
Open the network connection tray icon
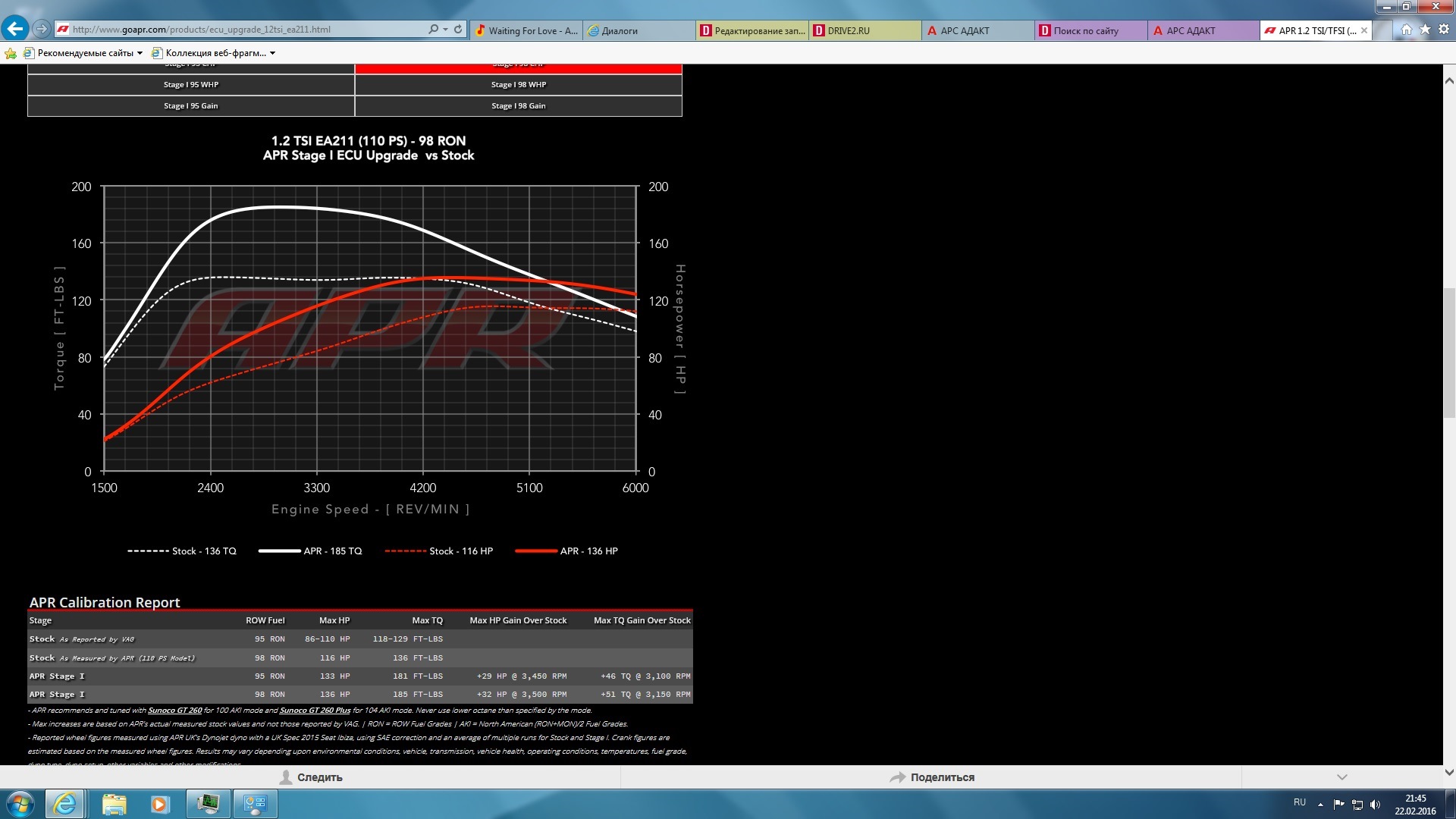pos(1357,805)
